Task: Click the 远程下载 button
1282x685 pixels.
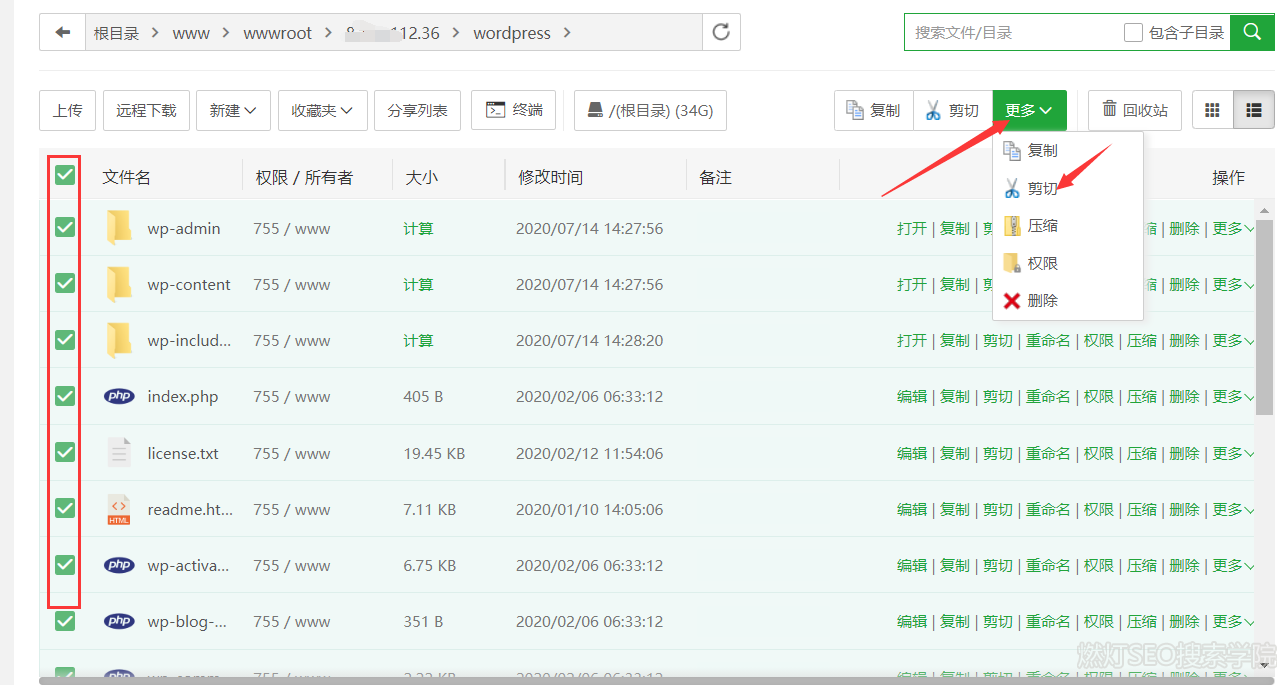Action: 146,110
